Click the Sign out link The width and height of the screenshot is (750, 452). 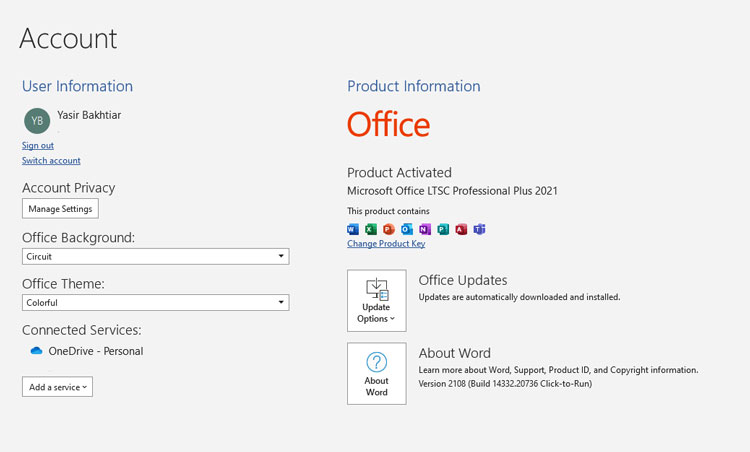click(x=38, y=145)
